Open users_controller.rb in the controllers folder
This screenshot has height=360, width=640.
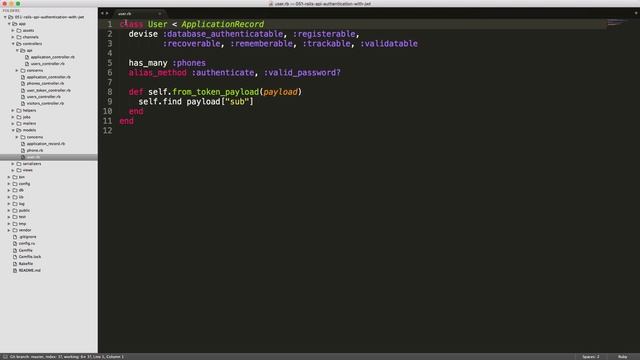pos(44,97)
